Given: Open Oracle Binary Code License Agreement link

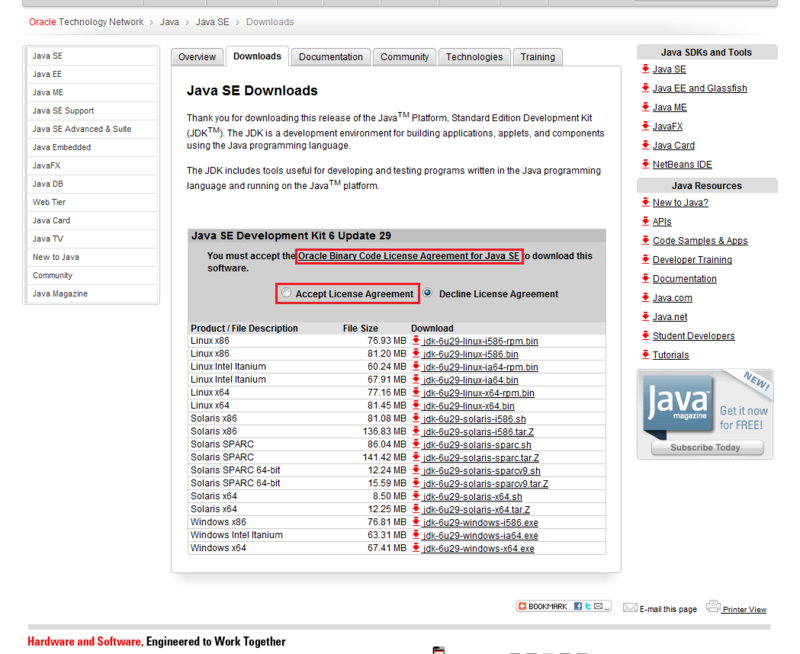Looking at the screenshot, I should point(409,256).
